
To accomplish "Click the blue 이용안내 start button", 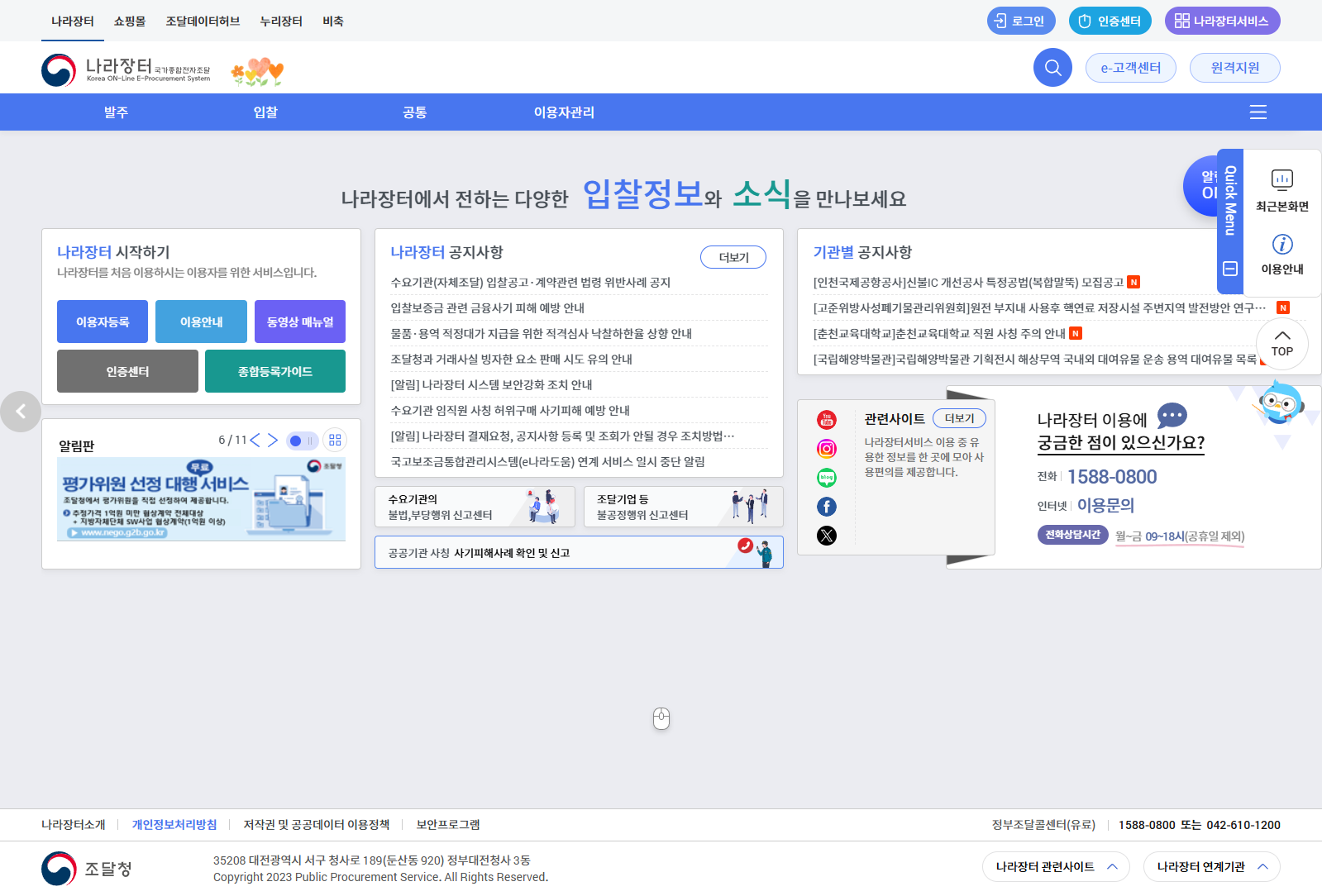I will tap(202, 322).
